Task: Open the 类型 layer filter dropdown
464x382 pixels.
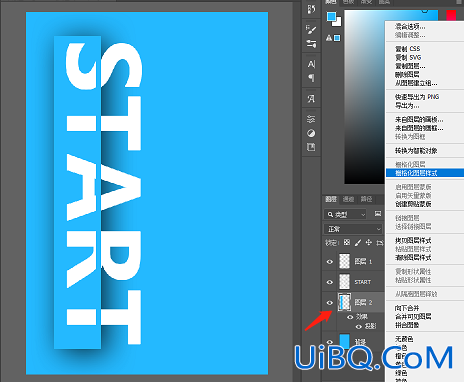Action: tap(345, 214)
